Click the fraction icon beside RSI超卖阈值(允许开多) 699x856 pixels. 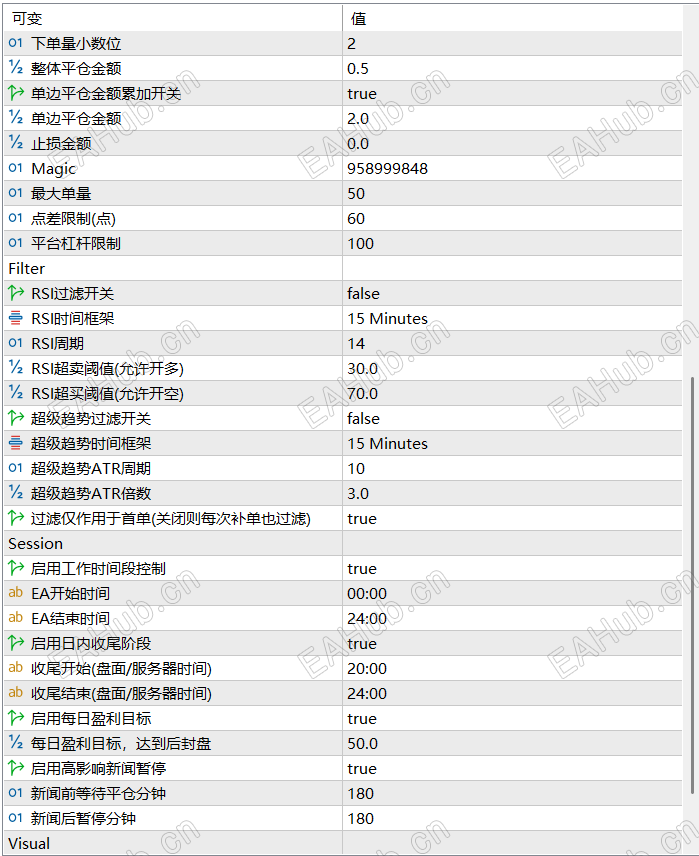coord(15,368)
